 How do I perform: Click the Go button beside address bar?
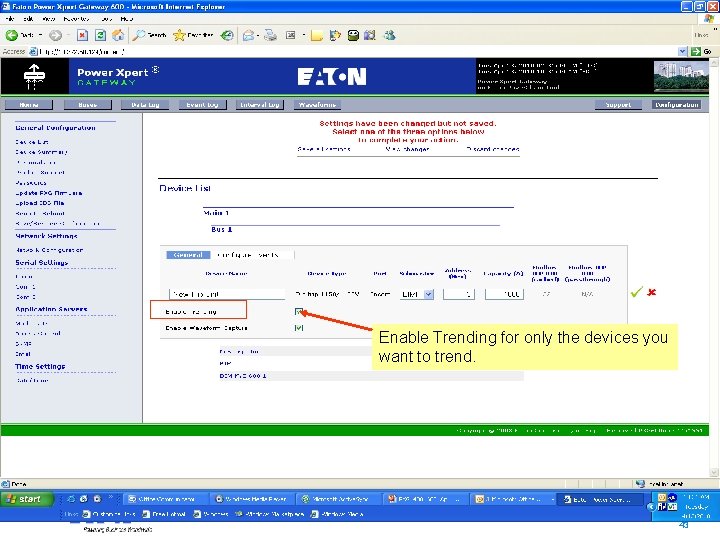[x=702, y=51]
